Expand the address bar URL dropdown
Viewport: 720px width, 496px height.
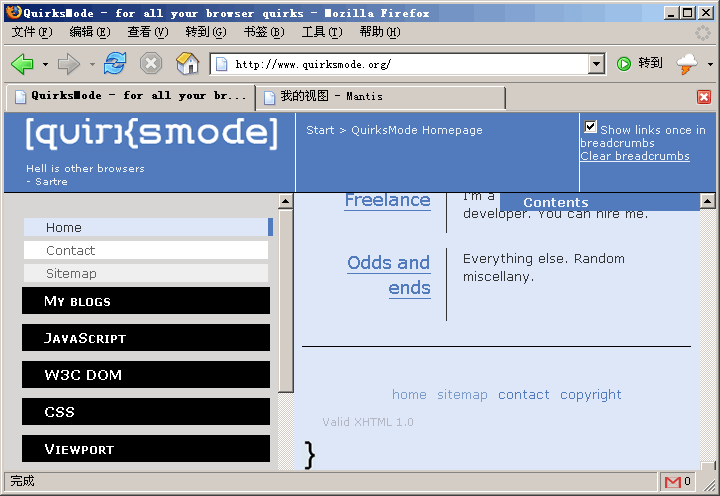(596, 64)
